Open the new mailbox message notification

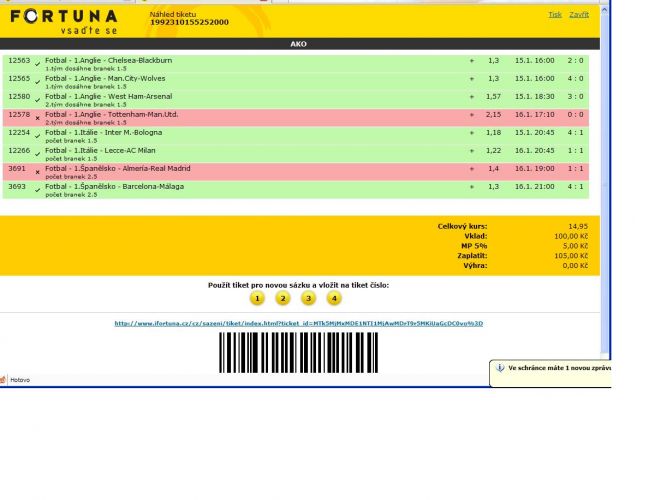(551, 373)
